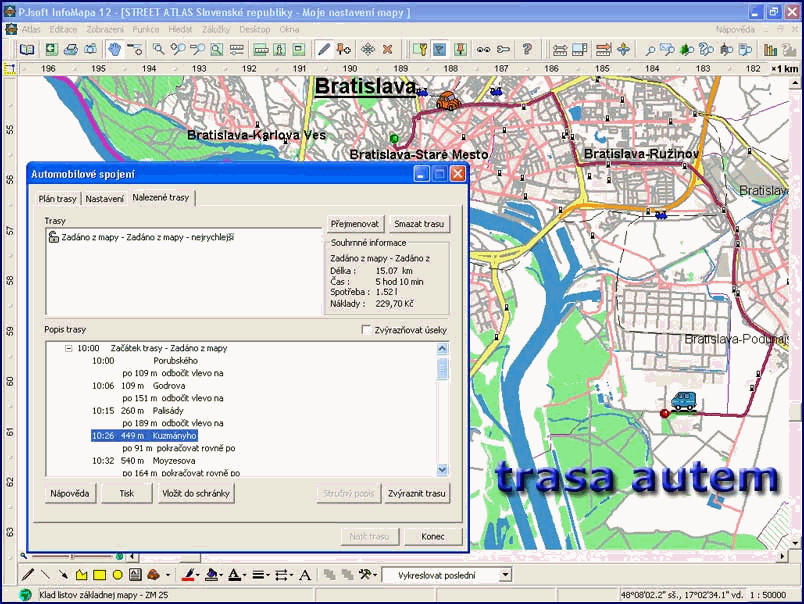This screenshot has height=604, width=804.
Task: Click the plain text A tool icon
Action: [305, 575]
